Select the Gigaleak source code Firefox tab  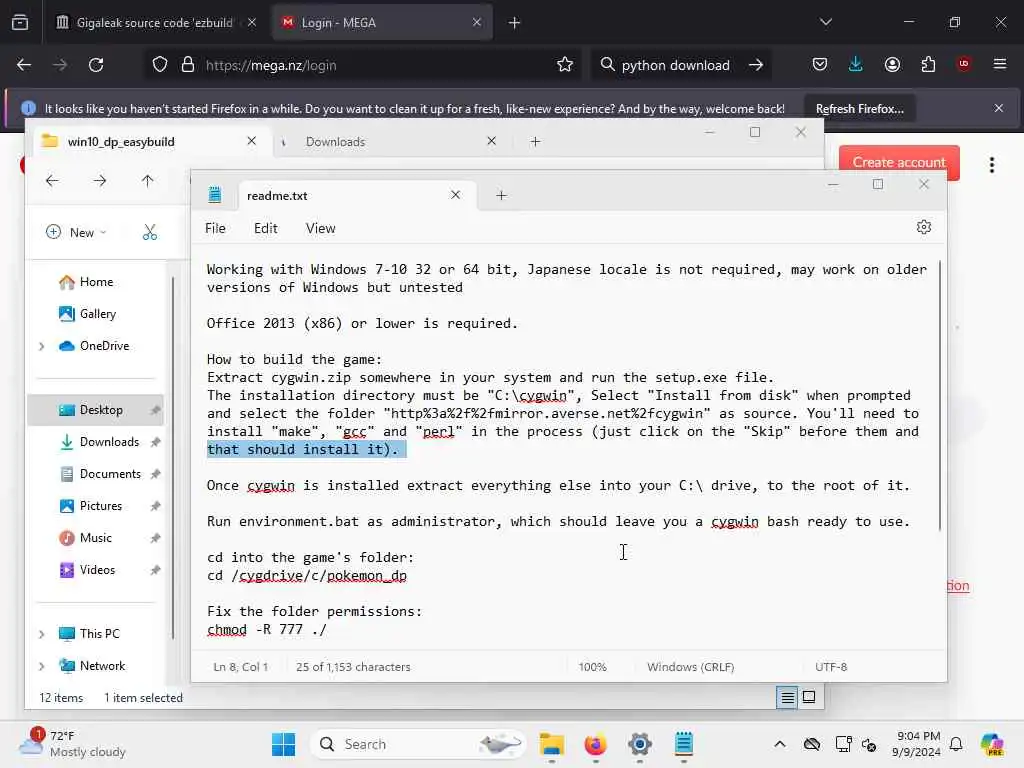[x=154, y=23]
